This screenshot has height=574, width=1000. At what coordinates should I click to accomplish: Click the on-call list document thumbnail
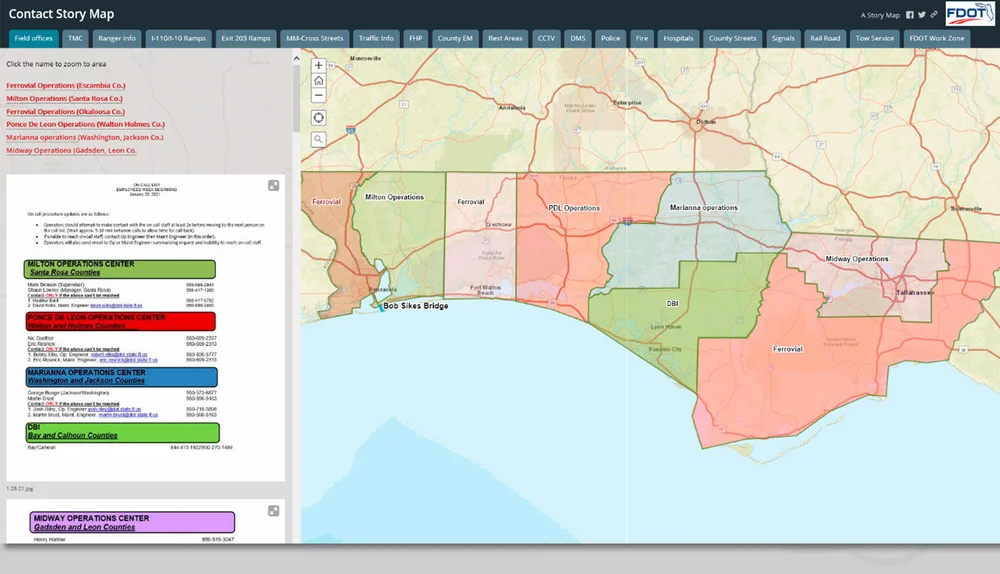click(145, 328)
